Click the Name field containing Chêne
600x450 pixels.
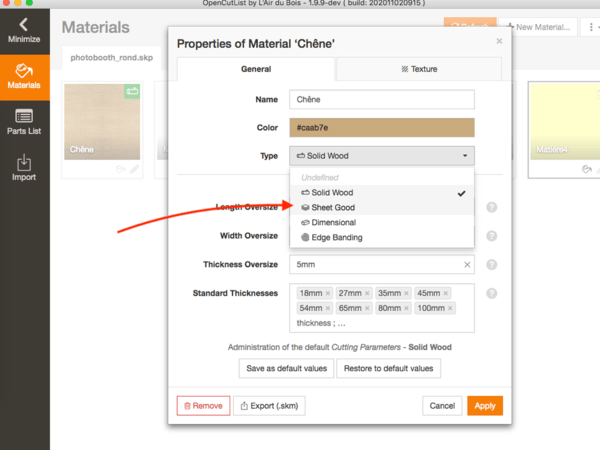click(x=381, y=99)
